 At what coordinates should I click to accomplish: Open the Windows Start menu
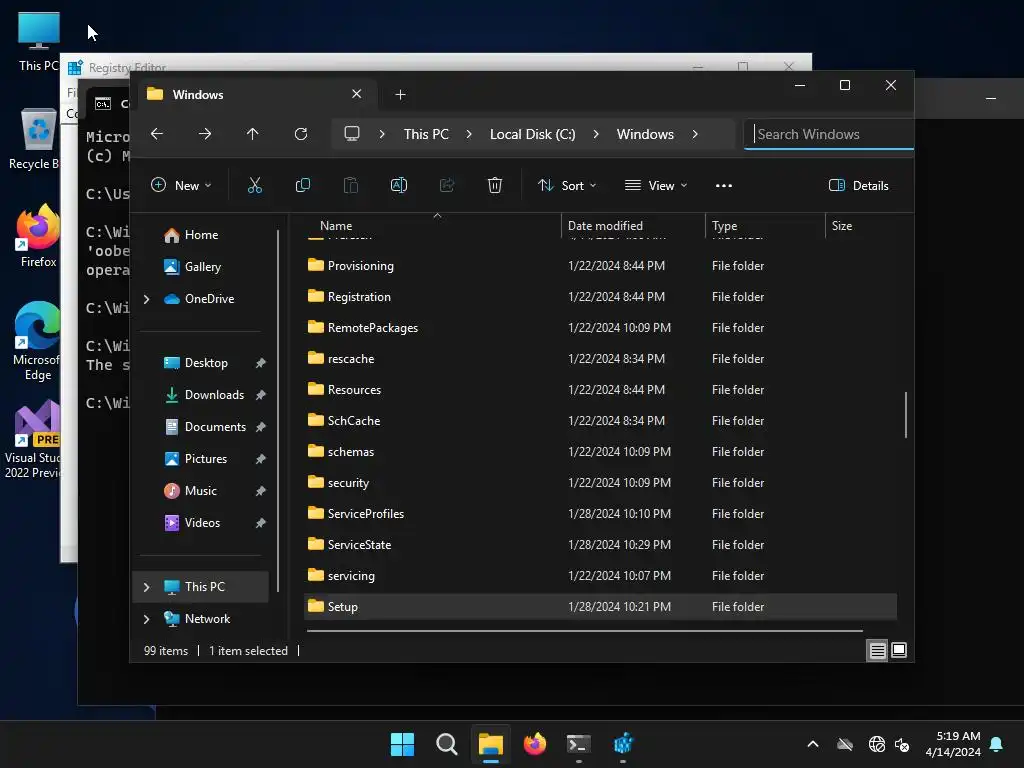(x=402, y=744)
